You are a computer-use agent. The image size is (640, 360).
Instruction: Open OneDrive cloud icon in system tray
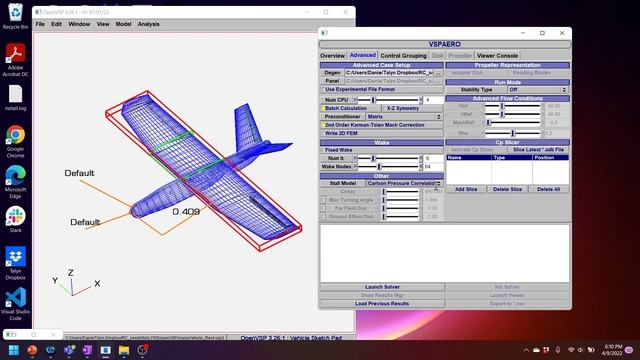coord(536,350)
